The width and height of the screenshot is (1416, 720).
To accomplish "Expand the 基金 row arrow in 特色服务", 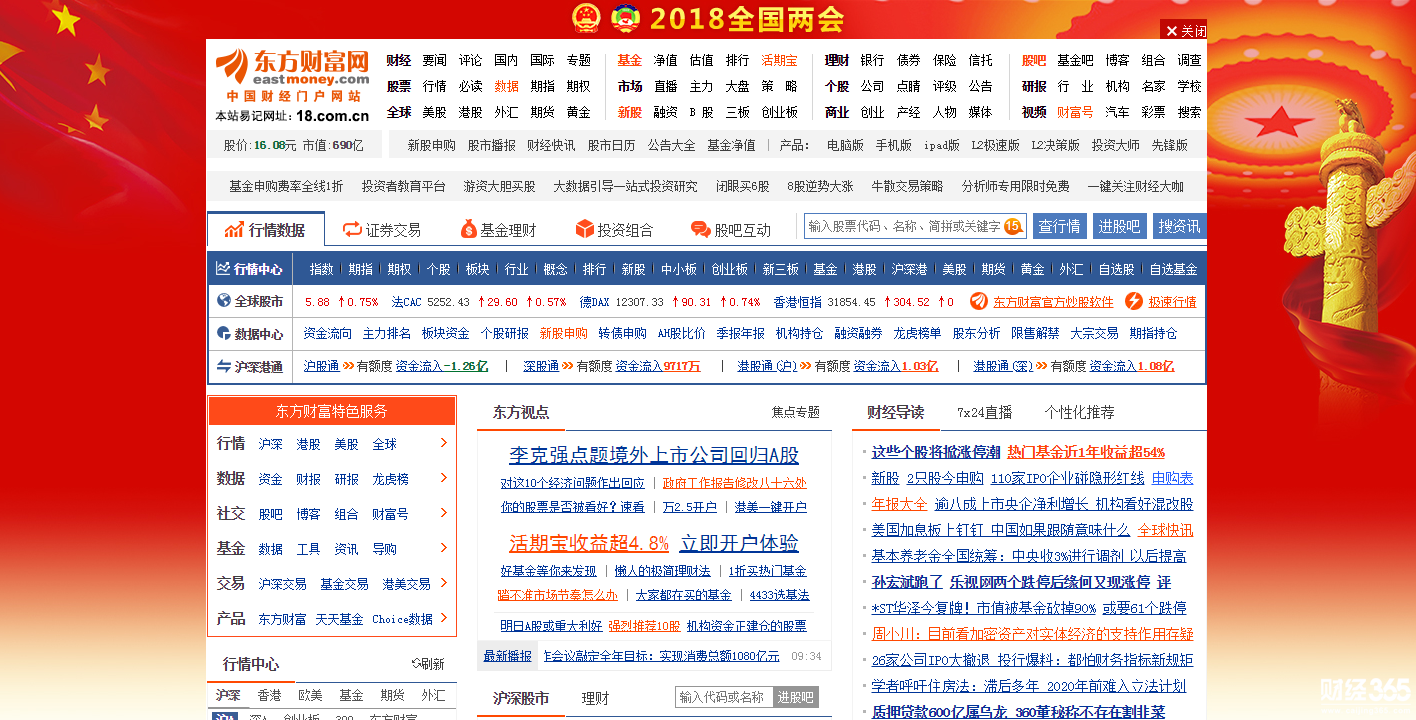I will click(444, 548).
